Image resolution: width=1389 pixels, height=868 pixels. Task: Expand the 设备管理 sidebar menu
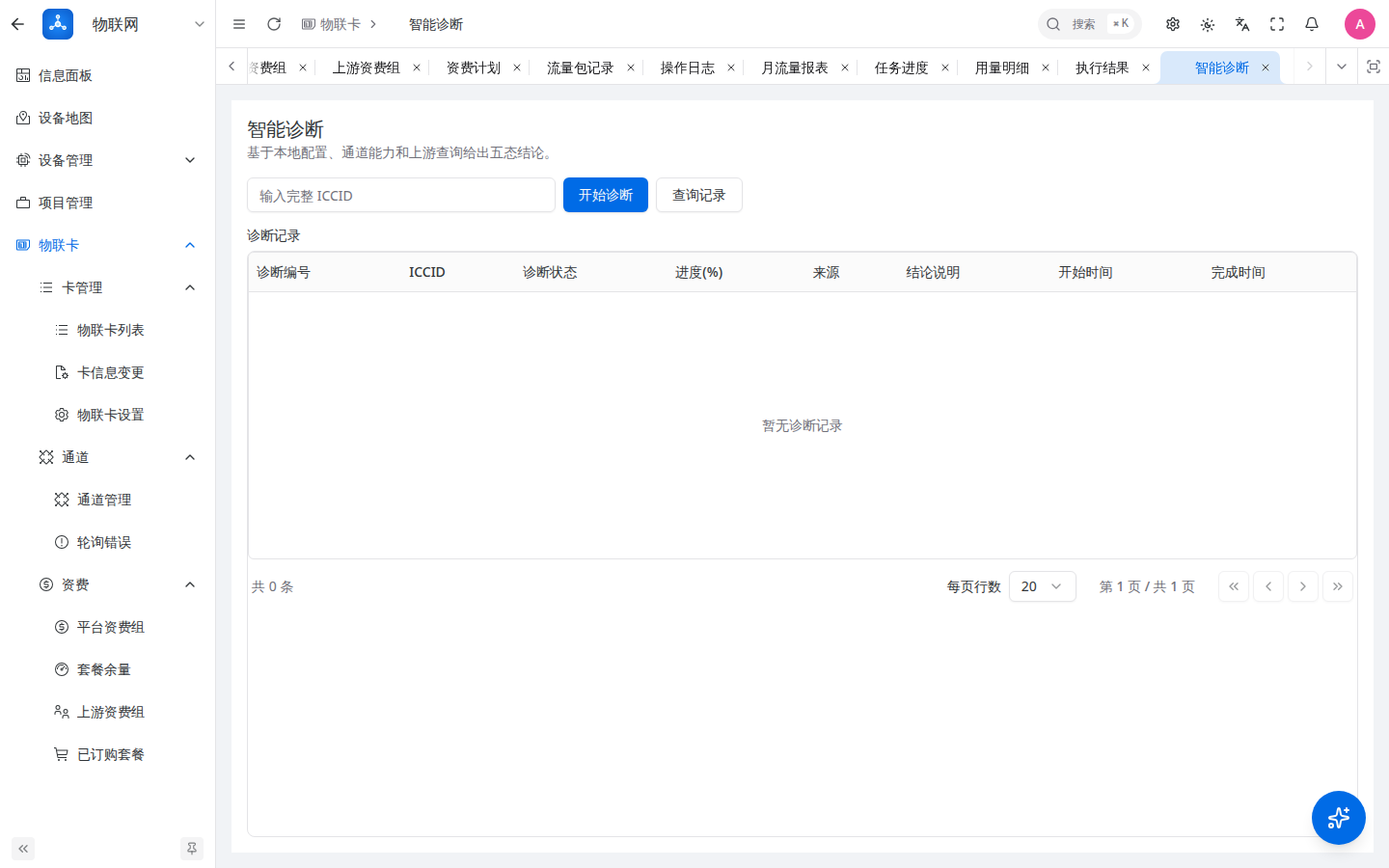107,160
